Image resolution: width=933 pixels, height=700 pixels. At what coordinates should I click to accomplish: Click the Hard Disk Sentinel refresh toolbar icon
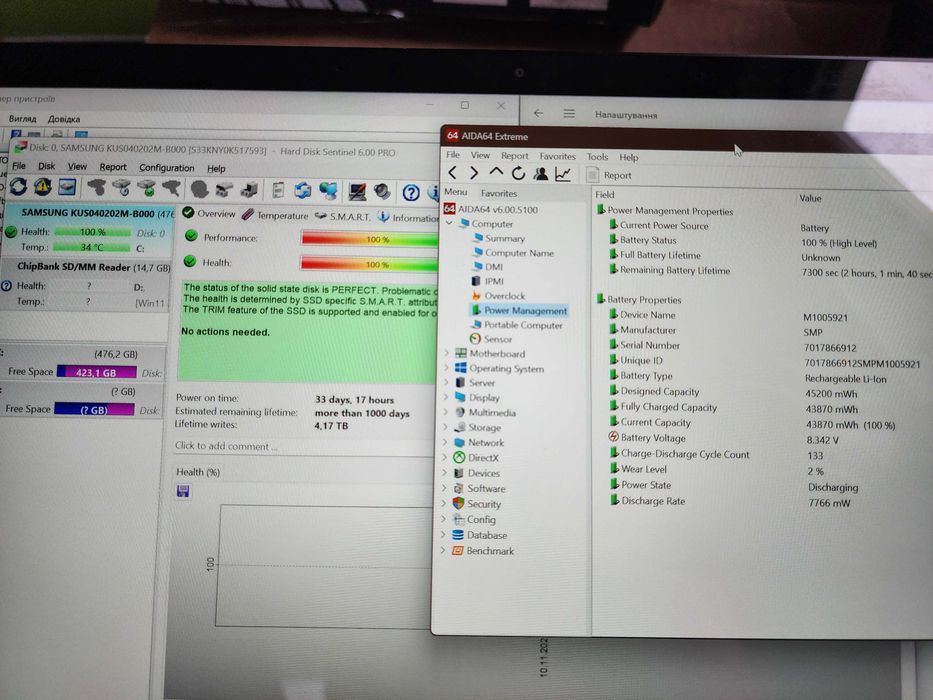(18, 187)
